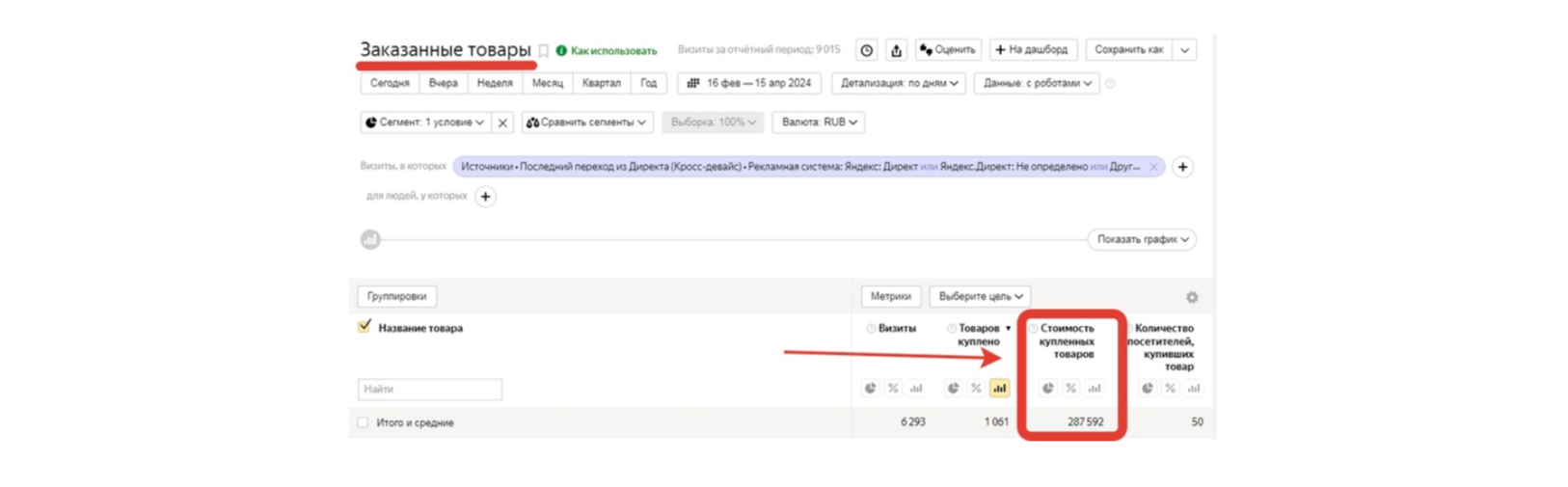Image resolution: width=1568 pixels, height=487 pixels.
Task: Open the Валюта: RUB dropdown
Action: (x=819, y=122)
